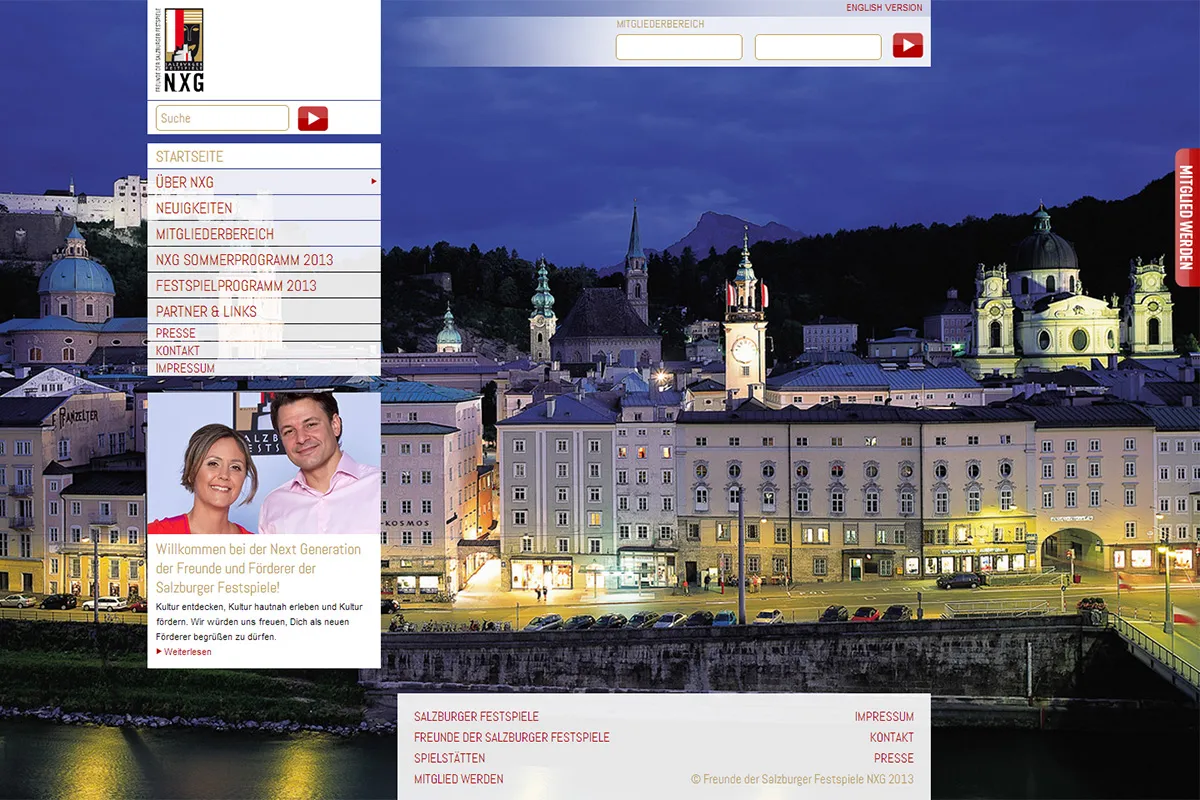Open Impressum in the sidebar menu
The height and width of the screenshot is (800, 1200).
(264, 368)
